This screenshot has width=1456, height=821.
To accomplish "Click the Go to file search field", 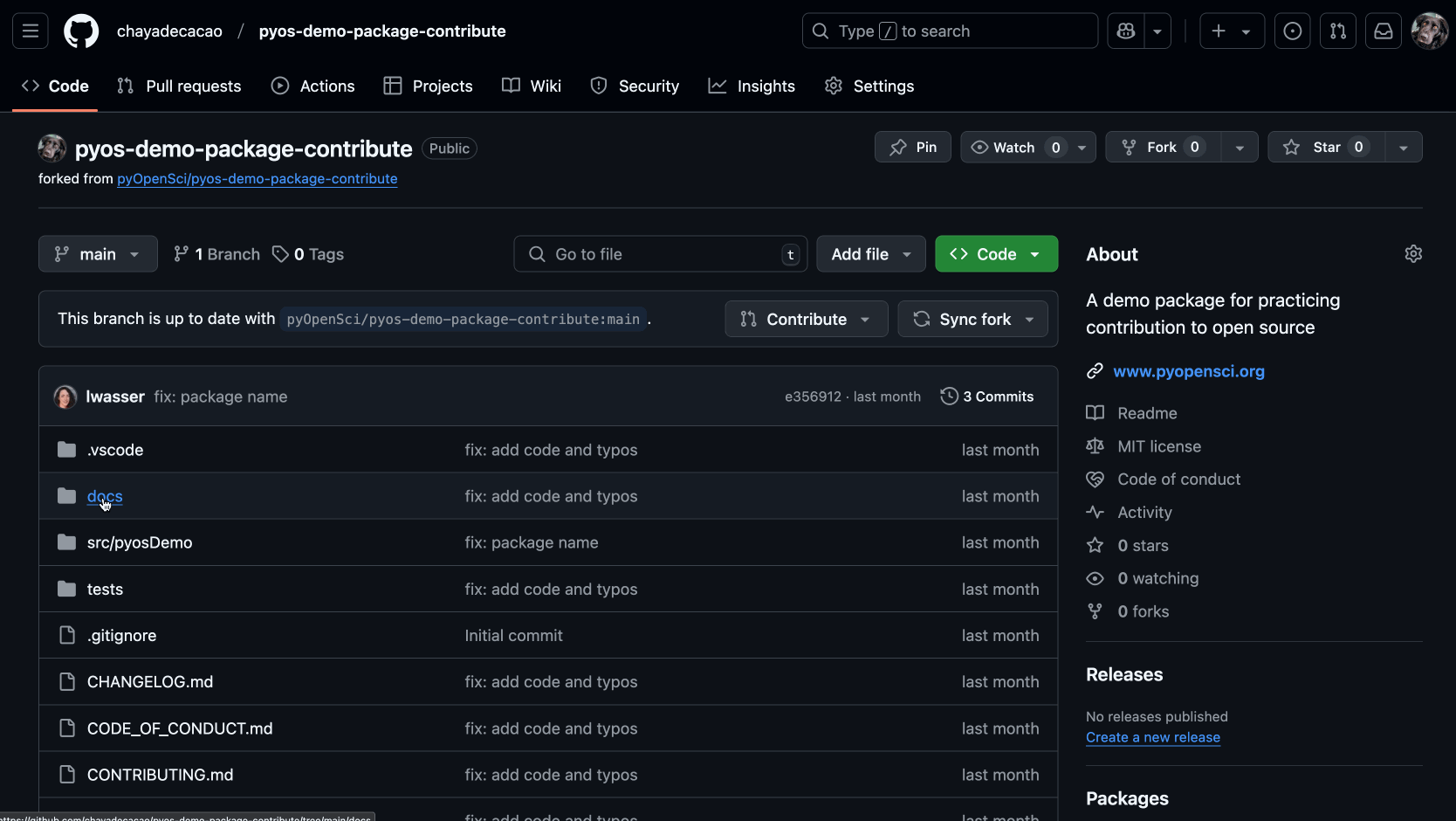I will pyautogui.click(x=661, y=254).
